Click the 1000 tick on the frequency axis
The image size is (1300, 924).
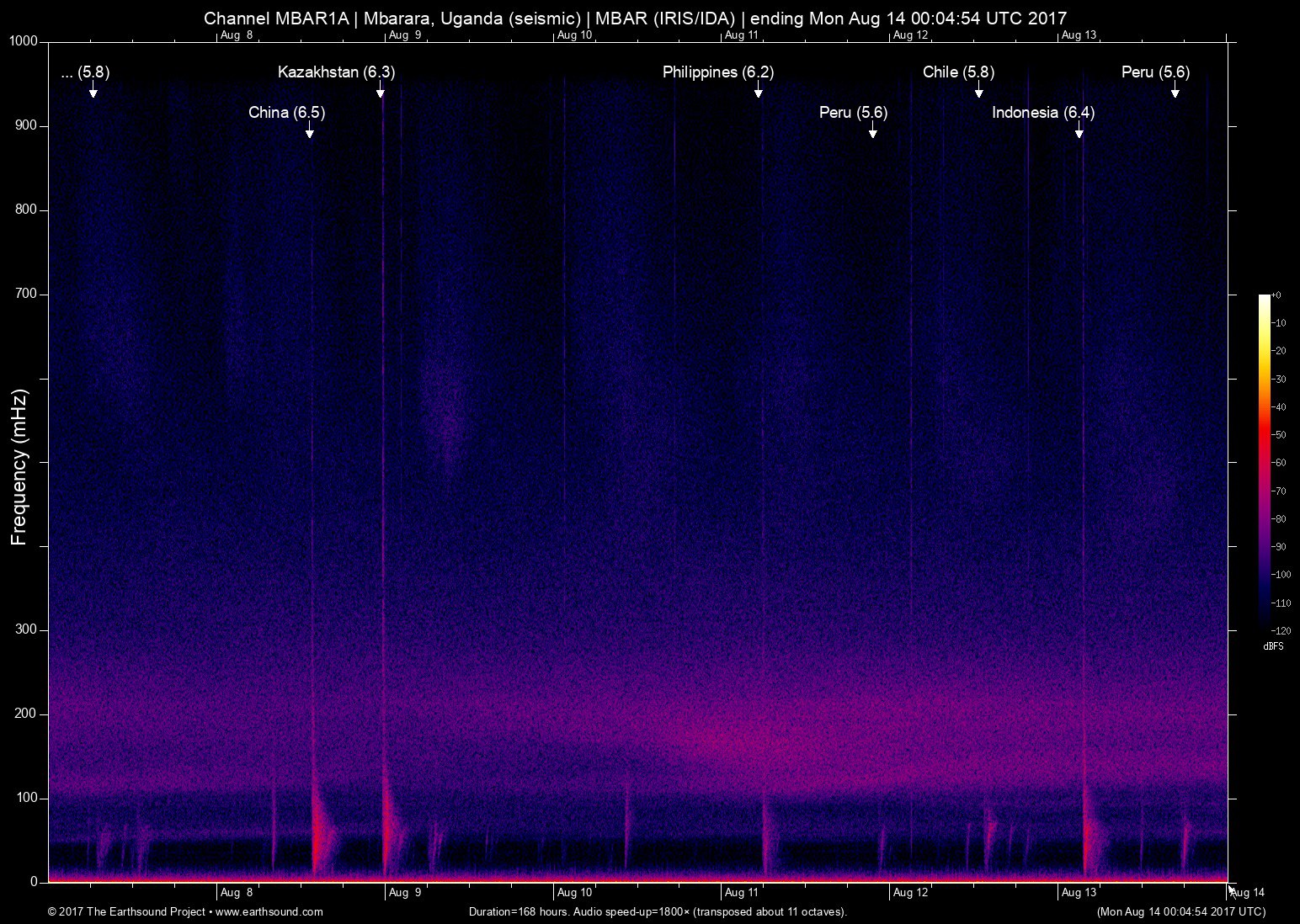click(x=24, y=41)
